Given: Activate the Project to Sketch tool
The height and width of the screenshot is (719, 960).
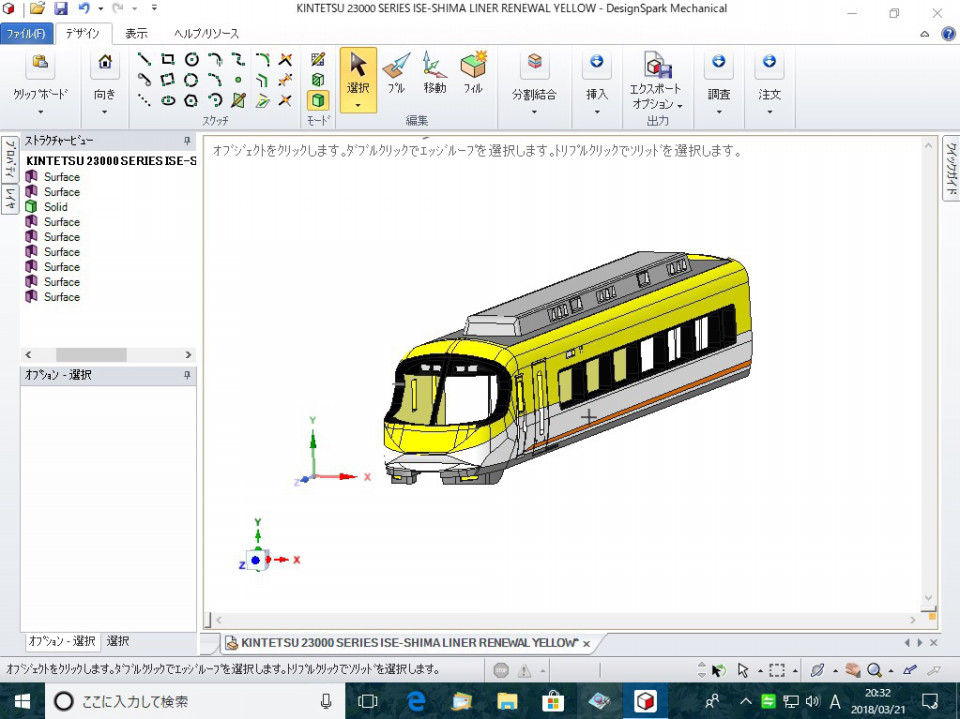Looking at the screenshot, I should point(263,100).
